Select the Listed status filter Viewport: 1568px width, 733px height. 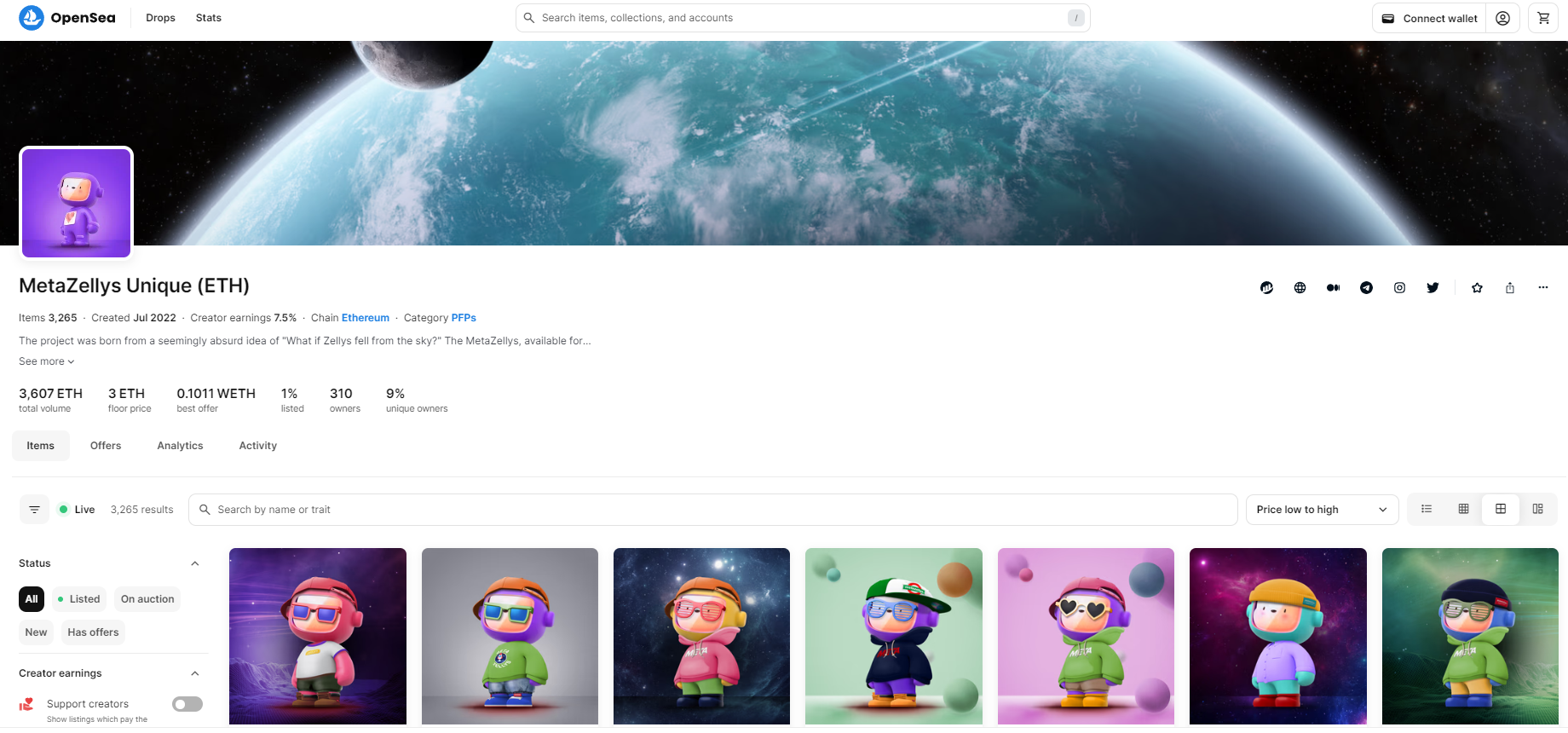click(x=78, y=599)
